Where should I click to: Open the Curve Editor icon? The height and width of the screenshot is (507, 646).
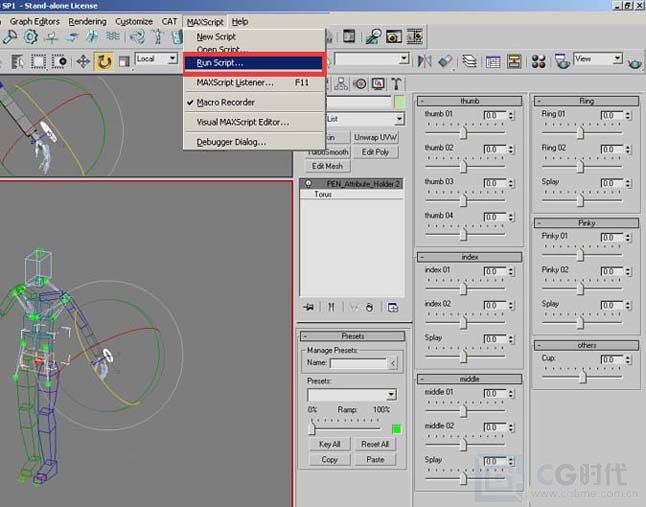[x=493, y=61]
